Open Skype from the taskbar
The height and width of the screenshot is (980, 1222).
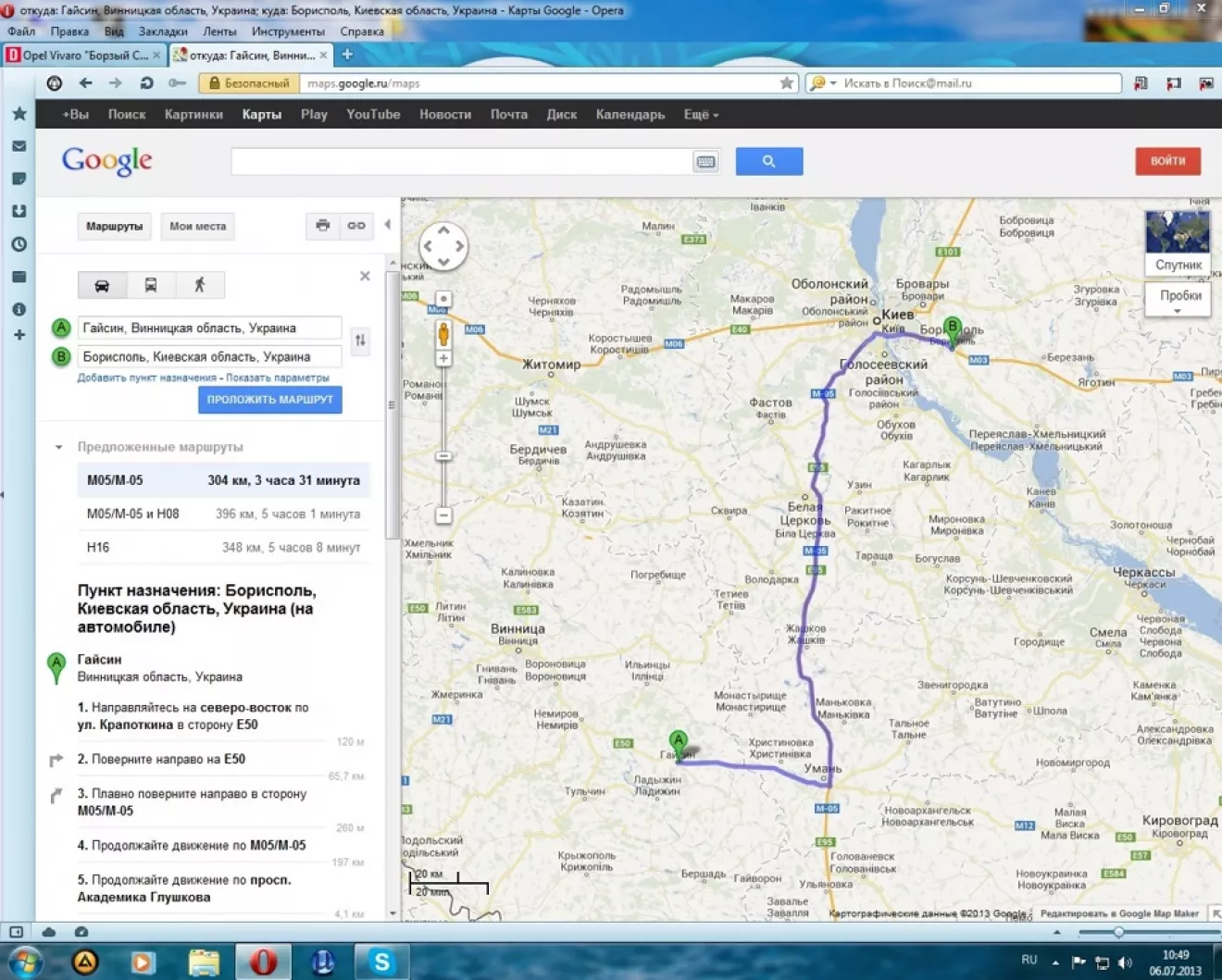tap(381, 962)
